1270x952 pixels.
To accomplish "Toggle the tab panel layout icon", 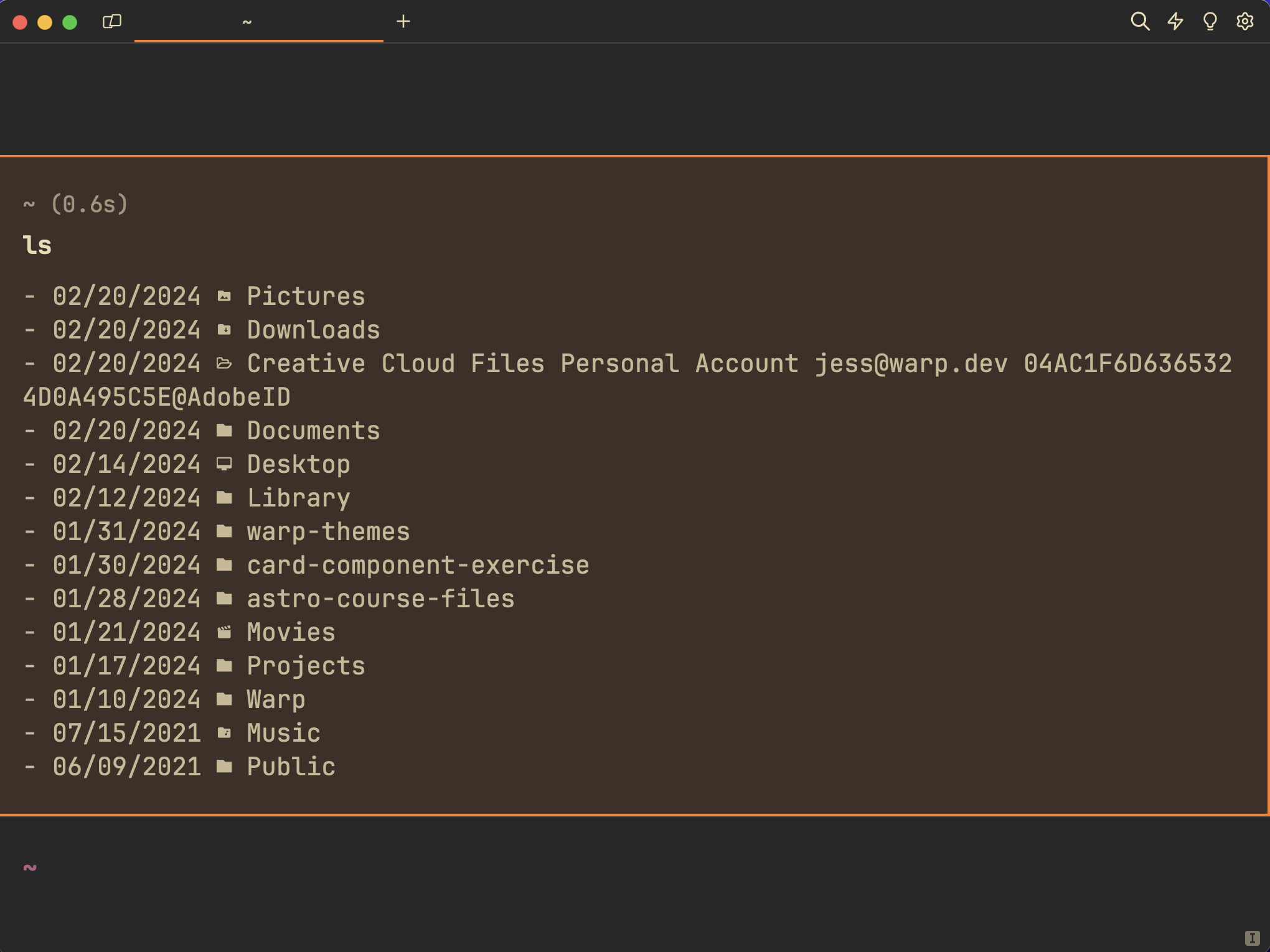I will point(112,22).
